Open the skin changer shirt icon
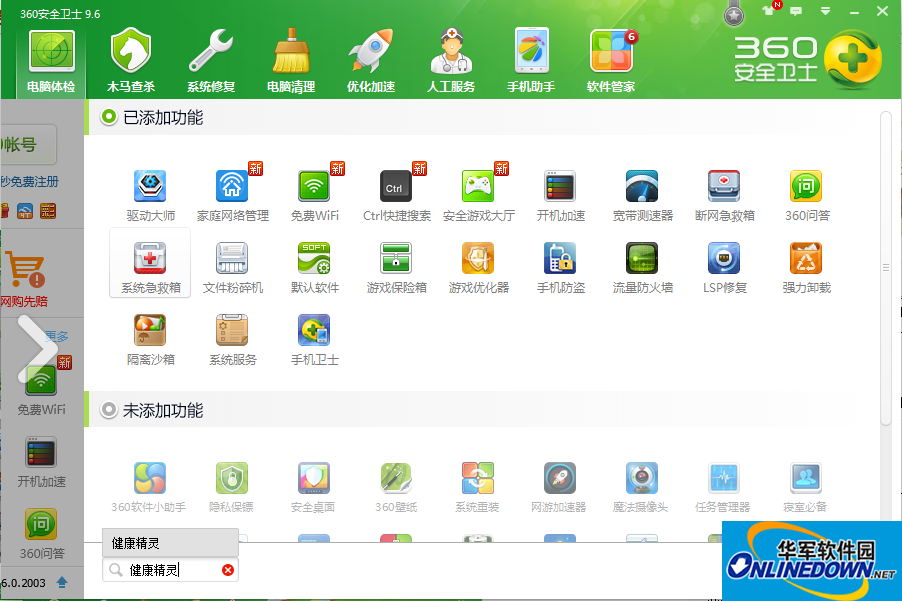Viewport: 902px width, 601px height. (769, 10)
